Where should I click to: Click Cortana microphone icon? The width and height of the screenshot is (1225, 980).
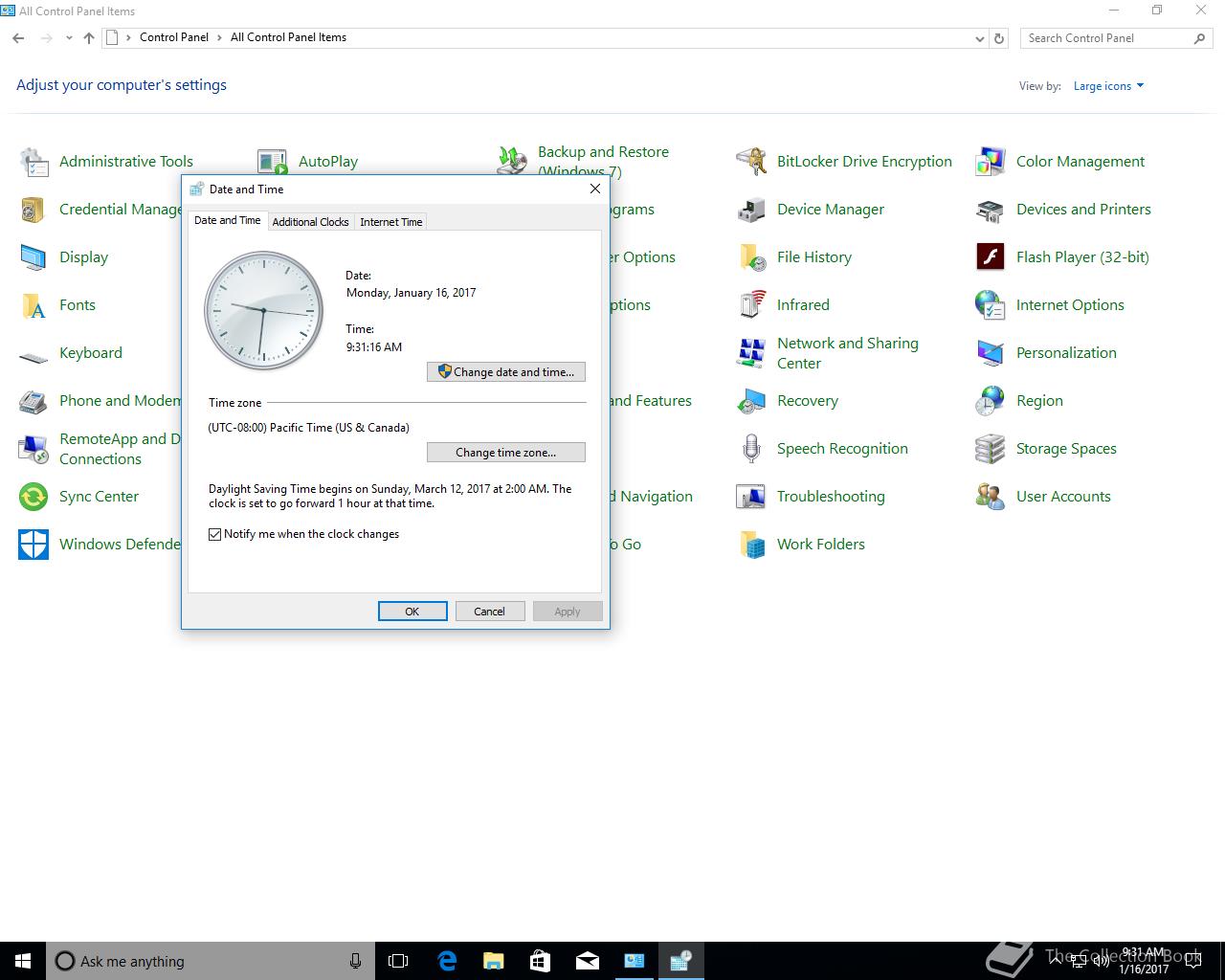(355, 961)
